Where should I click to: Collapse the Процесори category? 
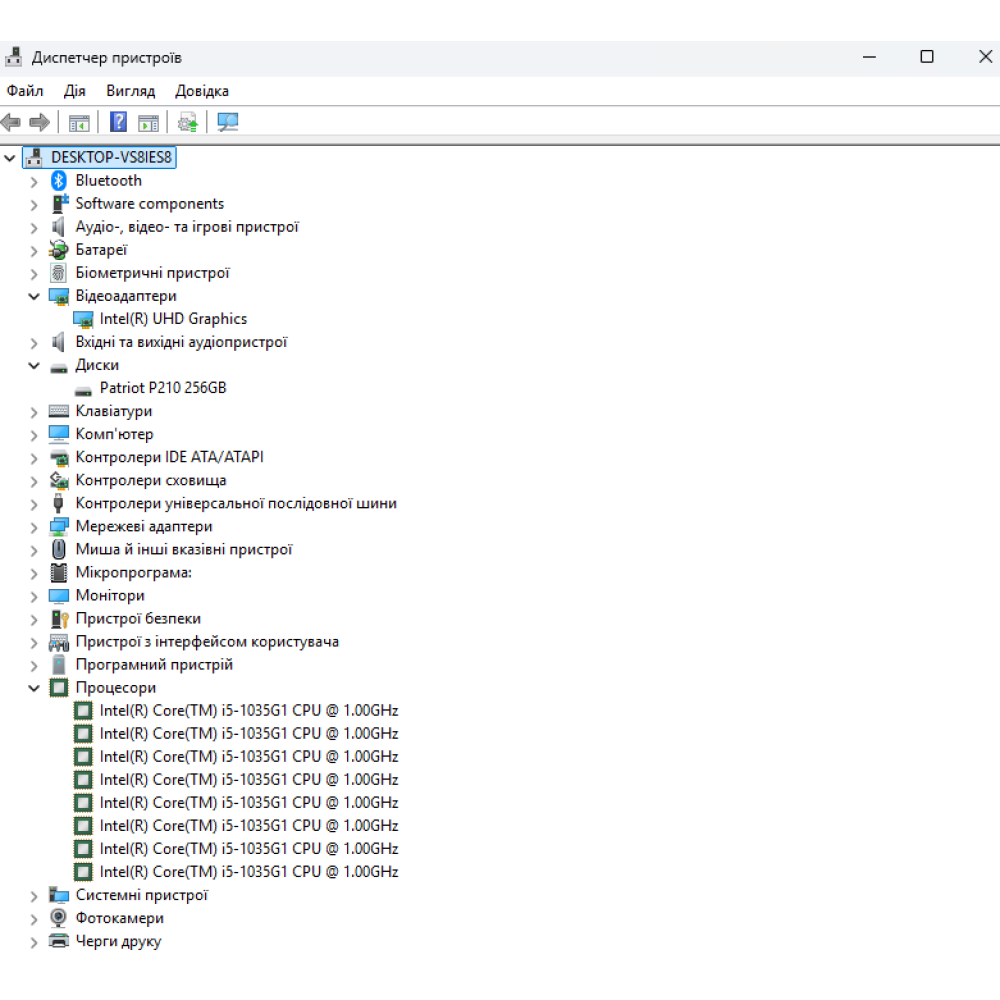[34, 688]
